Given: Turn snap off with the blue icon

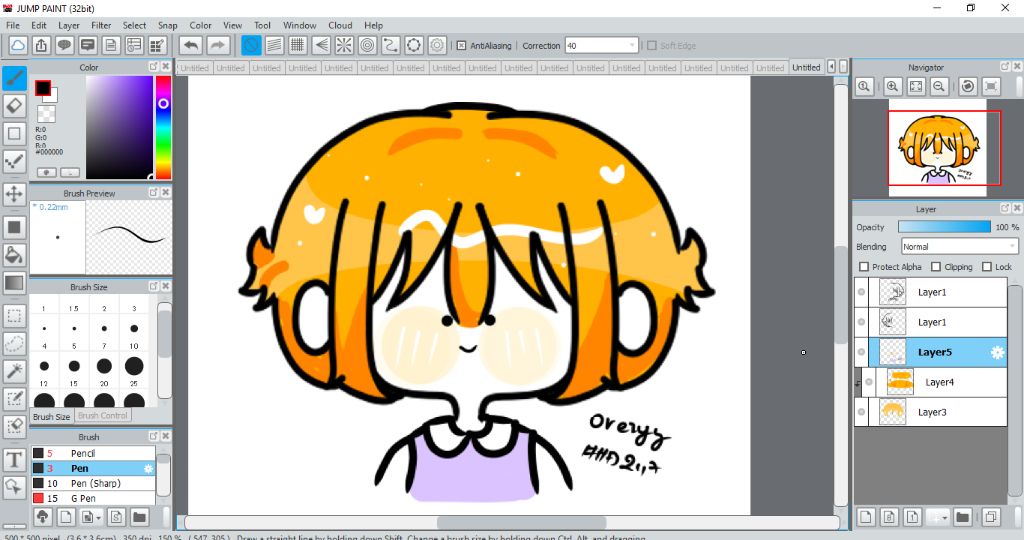Looking at the screenshot, I should pyautogui.click(x=251, y=46).
